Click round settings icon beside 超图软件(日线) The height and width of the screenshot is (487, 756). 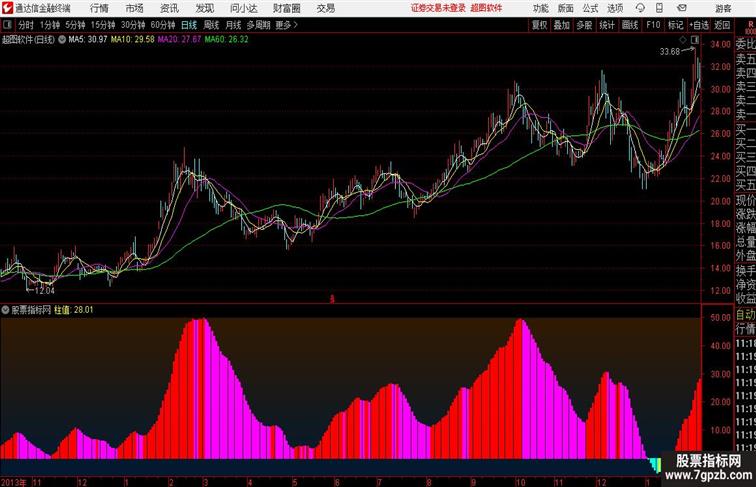coord(62,40)
